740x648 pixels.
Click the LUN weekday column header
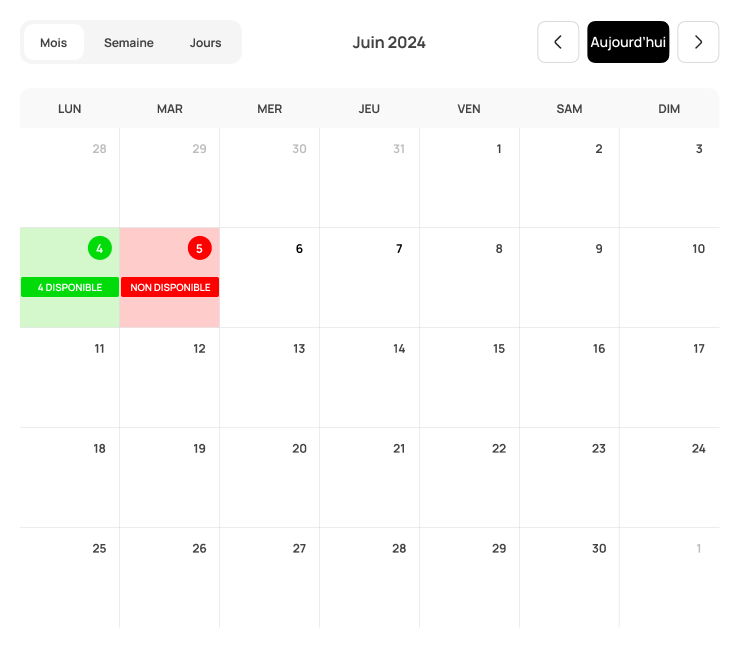[x=70, y=108]
